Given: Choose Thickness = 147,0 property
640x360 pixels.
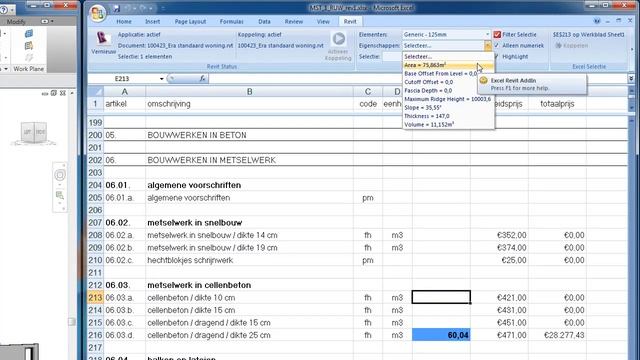Looking at the screenshot, I should coord(448,116).
